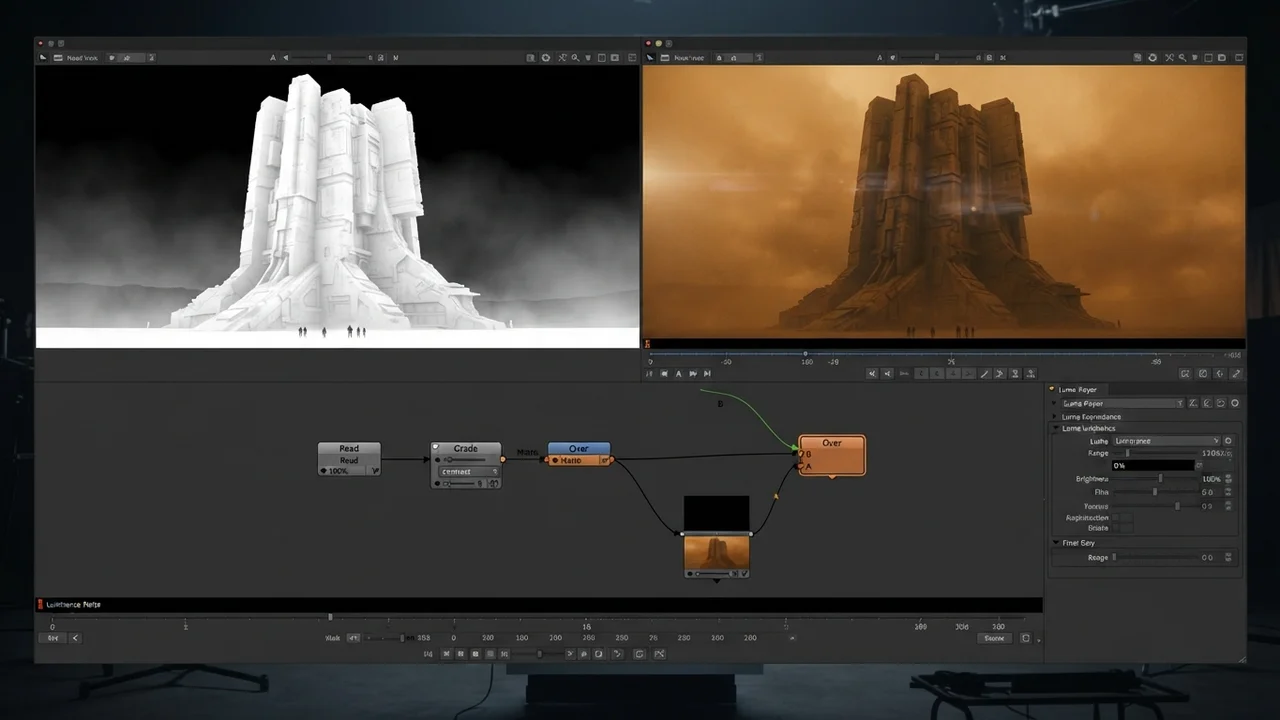Click the step-forward button under right viewer
Screen dimensions: 1280x720
[x=692, y=373]
